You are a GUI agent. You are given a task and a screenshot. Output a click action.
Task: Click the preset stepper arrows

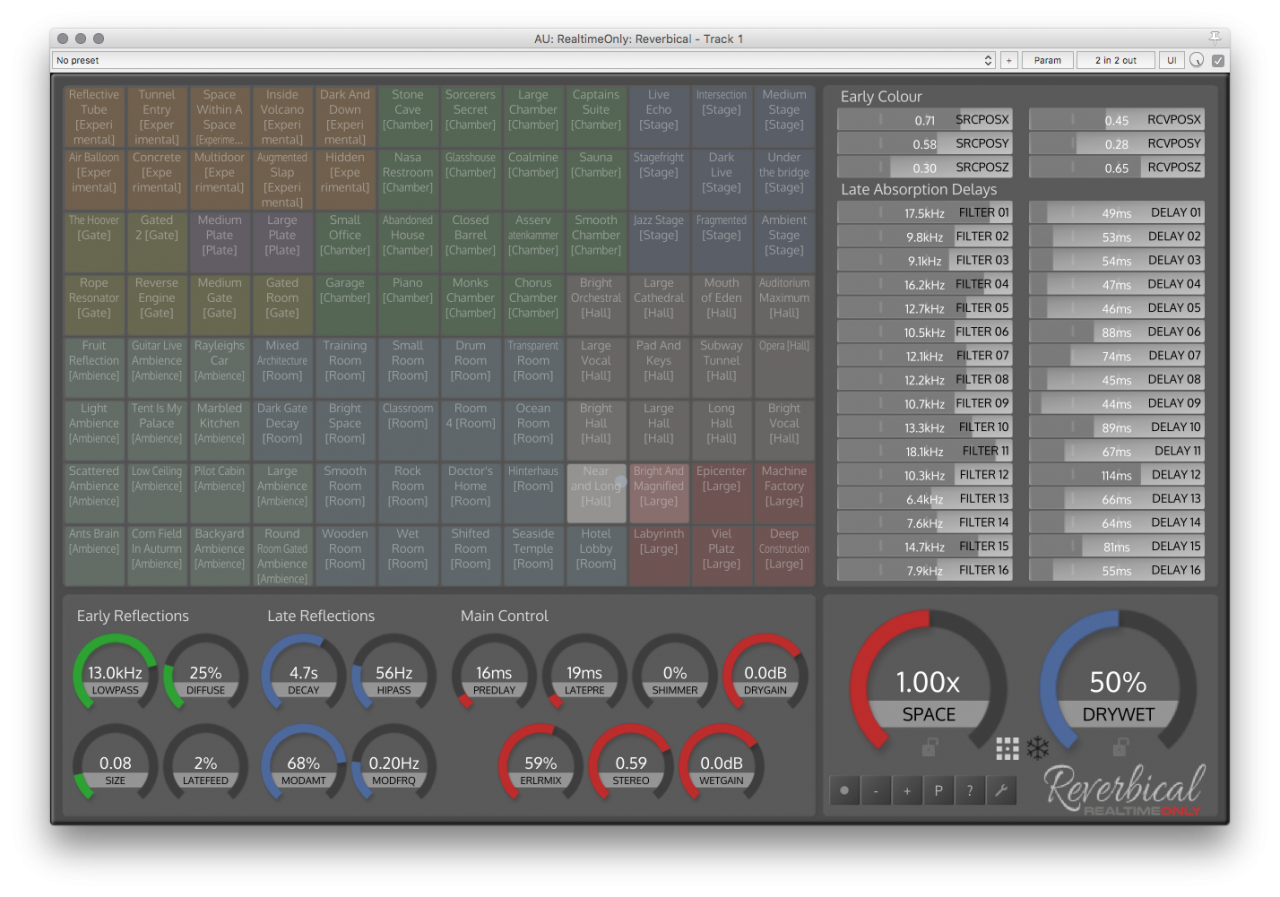pos(989,61)
